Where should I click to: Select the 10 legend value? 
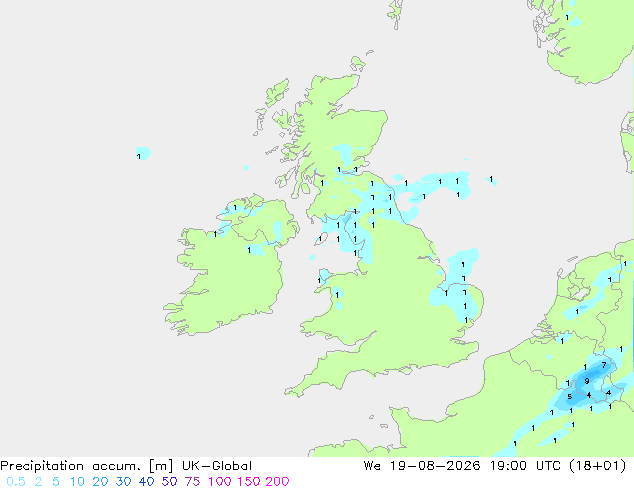(x=77, y=482)
